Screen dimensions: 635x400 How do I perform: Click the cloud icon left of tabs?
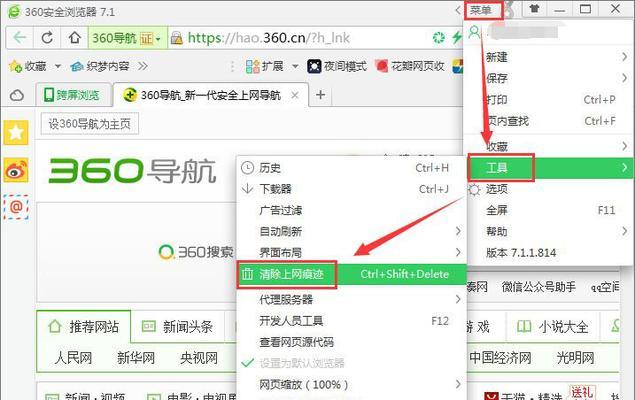[x=17, y=96]
